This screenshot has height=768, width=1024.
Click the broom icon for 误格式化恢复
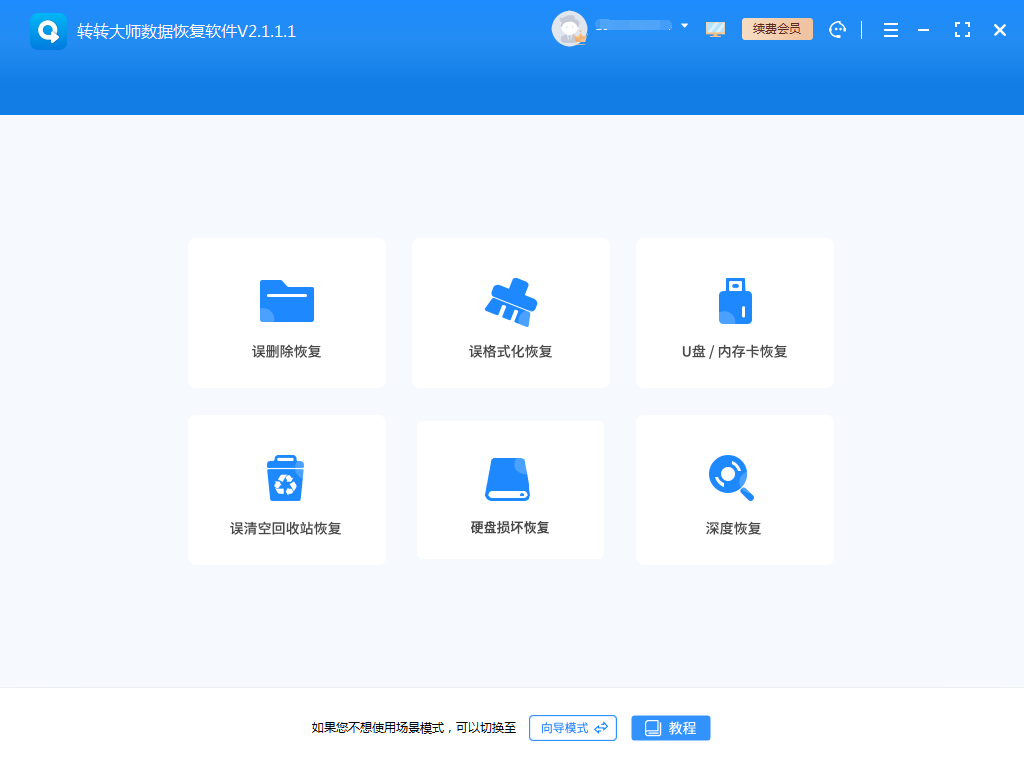pos(511,302)
